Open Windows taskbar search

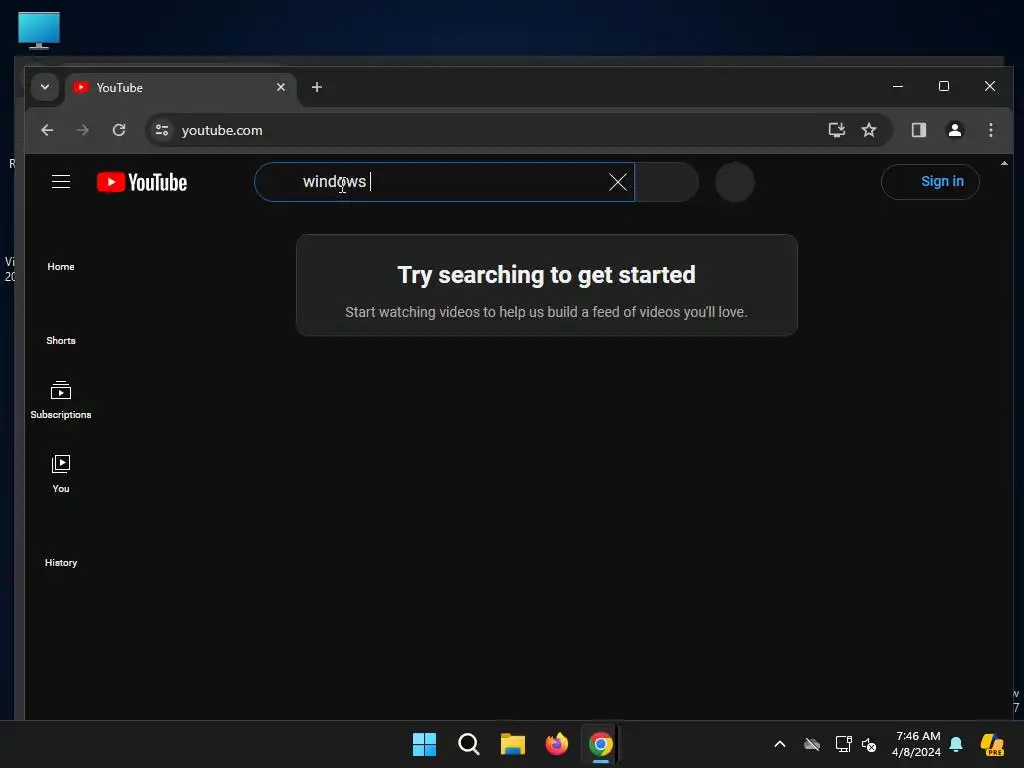click(469, 744)
